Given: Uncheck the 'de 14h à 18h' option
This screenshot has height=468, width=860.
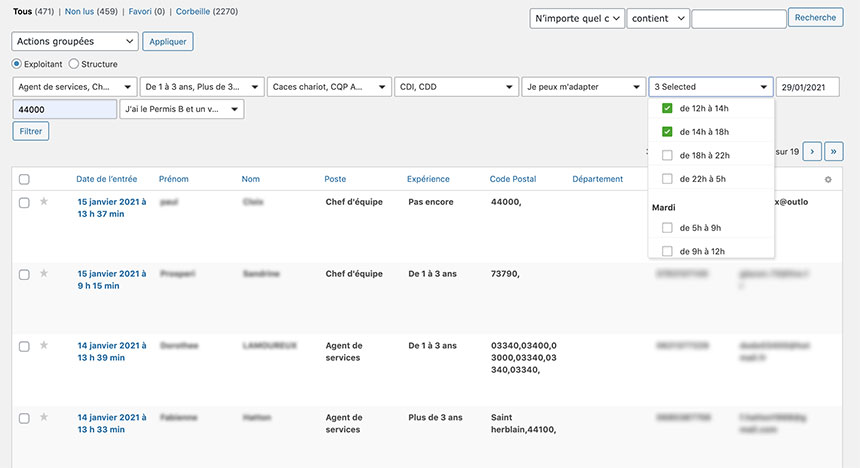Looking at the screenshot, I should click(x=667, y=132).
